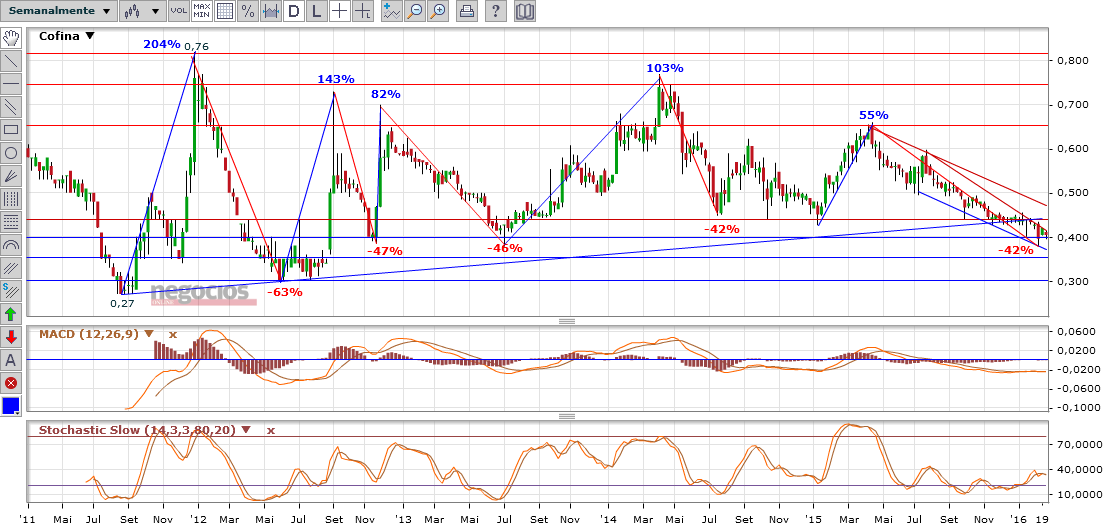Click the divider handle above MACD panel
This screenshot has height=527, width=1108.
pos(566,321)
